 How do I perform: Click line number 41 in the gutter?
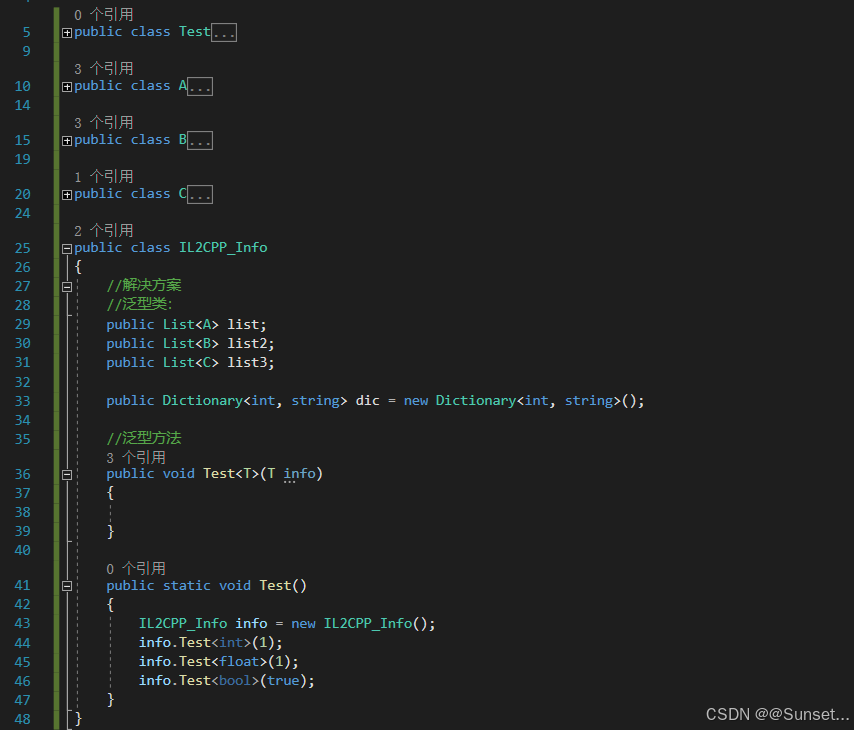point(22,586)
